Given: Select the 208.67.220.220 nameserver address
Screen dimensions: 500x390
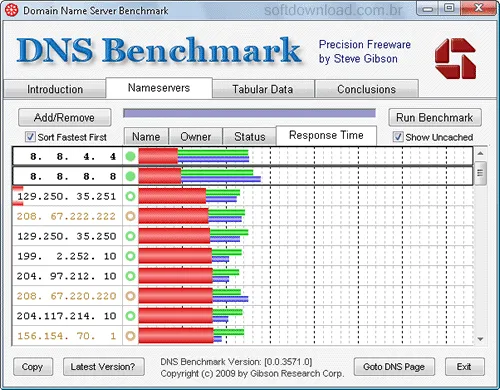Looking at the screenshot, I should [x=67, y=296].
